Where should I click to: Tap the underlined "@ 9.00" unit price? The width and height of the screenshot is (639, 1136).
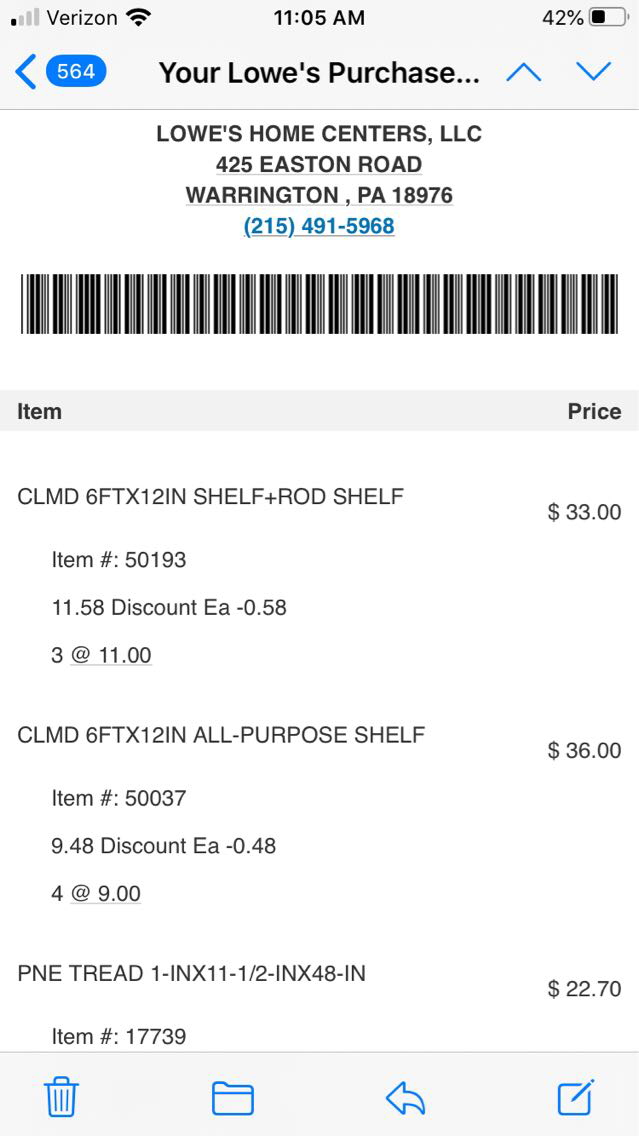[x=106, y=894]
